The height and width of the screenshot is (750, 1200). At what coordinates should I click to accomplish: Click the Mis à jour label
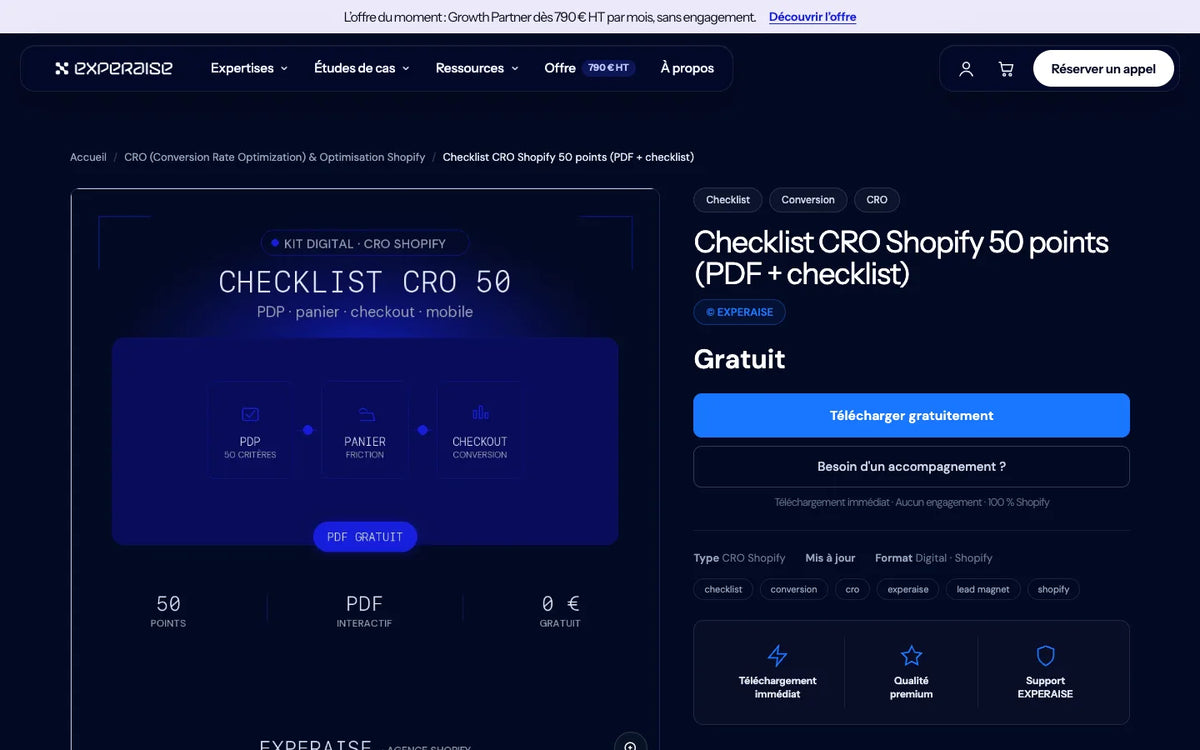pyautogui.click(x=830, y=558)
